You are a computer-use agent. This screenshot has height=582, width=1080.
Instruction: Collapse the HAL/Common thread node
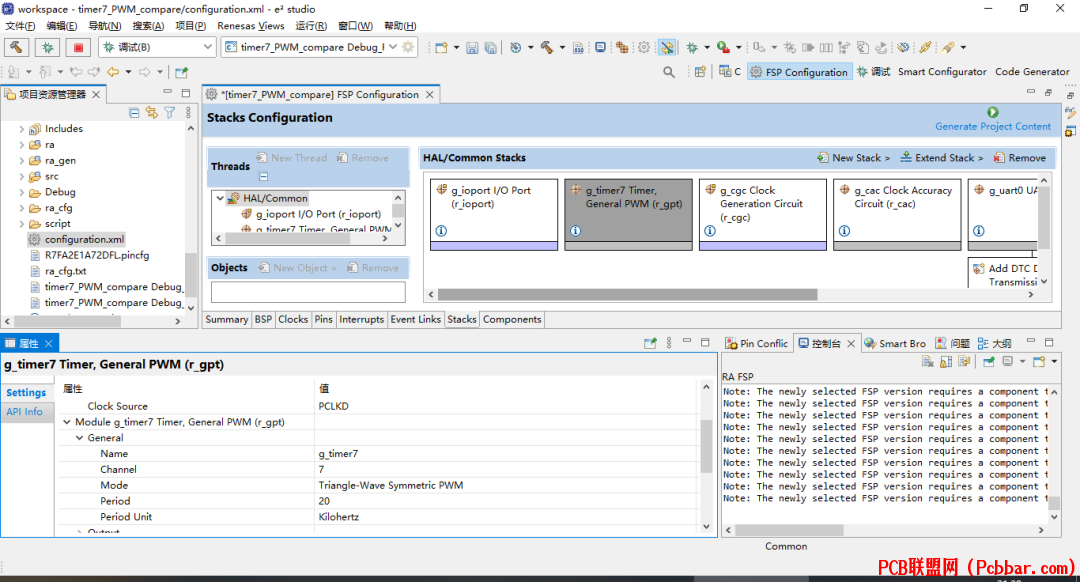coord(220,198)
